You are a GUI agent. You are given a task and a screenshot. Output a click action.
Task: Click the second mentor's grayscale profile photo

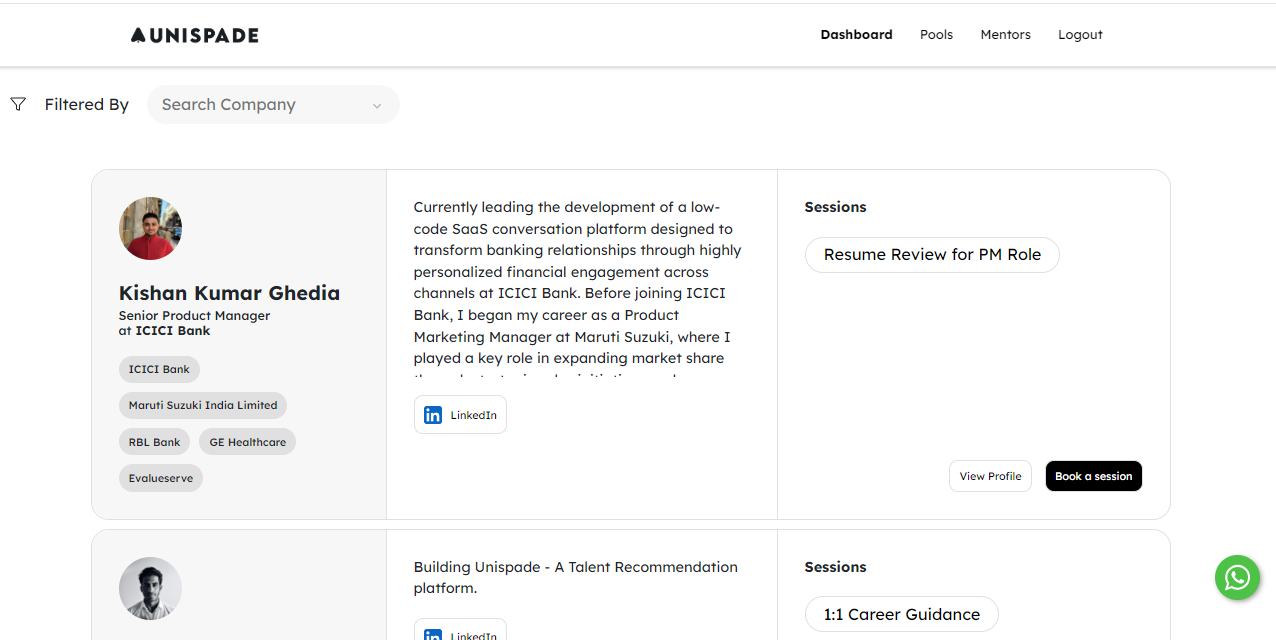coord(150,588)
